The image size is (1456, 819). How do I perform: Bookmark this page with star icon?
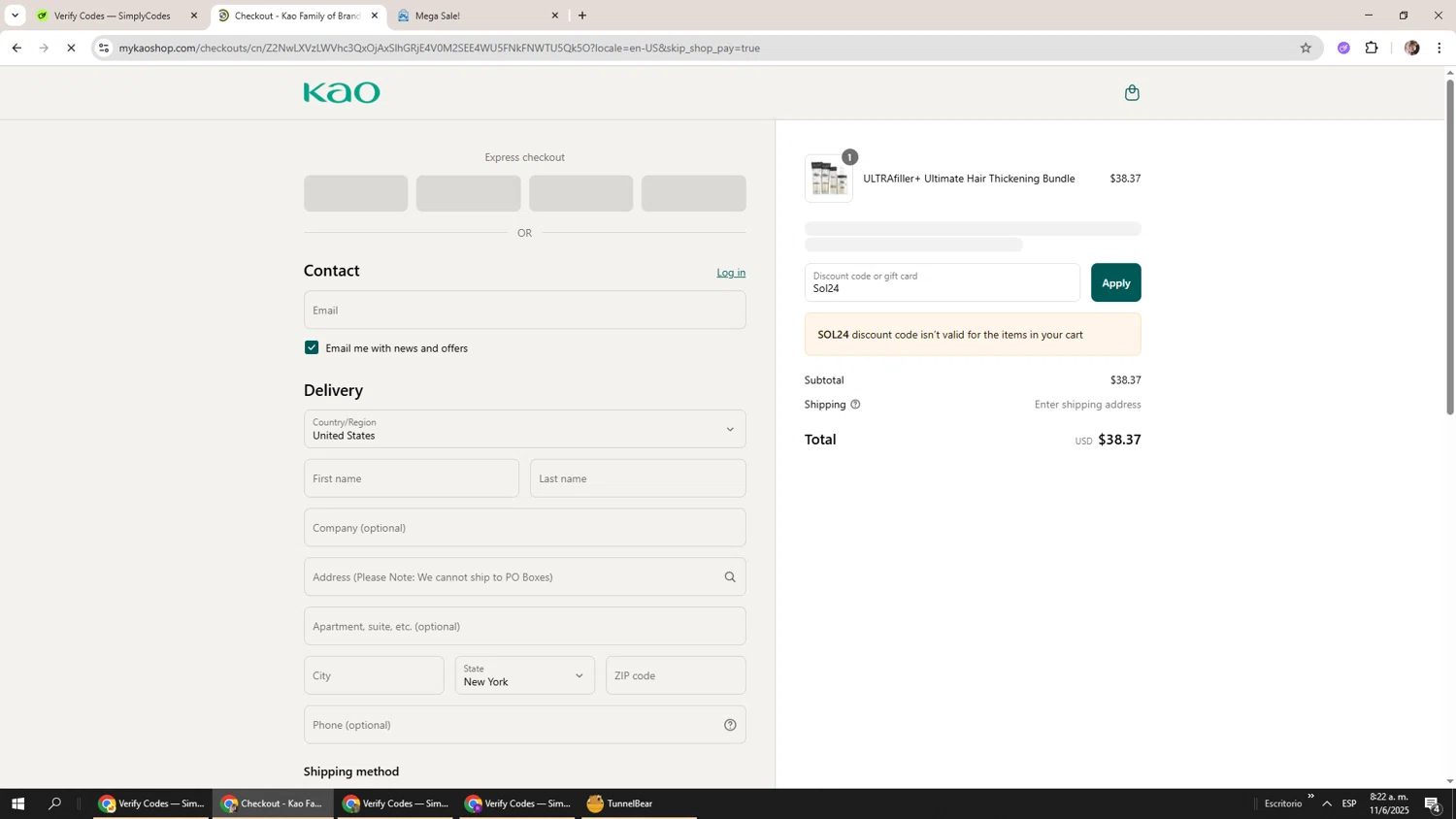point(1306,48)
